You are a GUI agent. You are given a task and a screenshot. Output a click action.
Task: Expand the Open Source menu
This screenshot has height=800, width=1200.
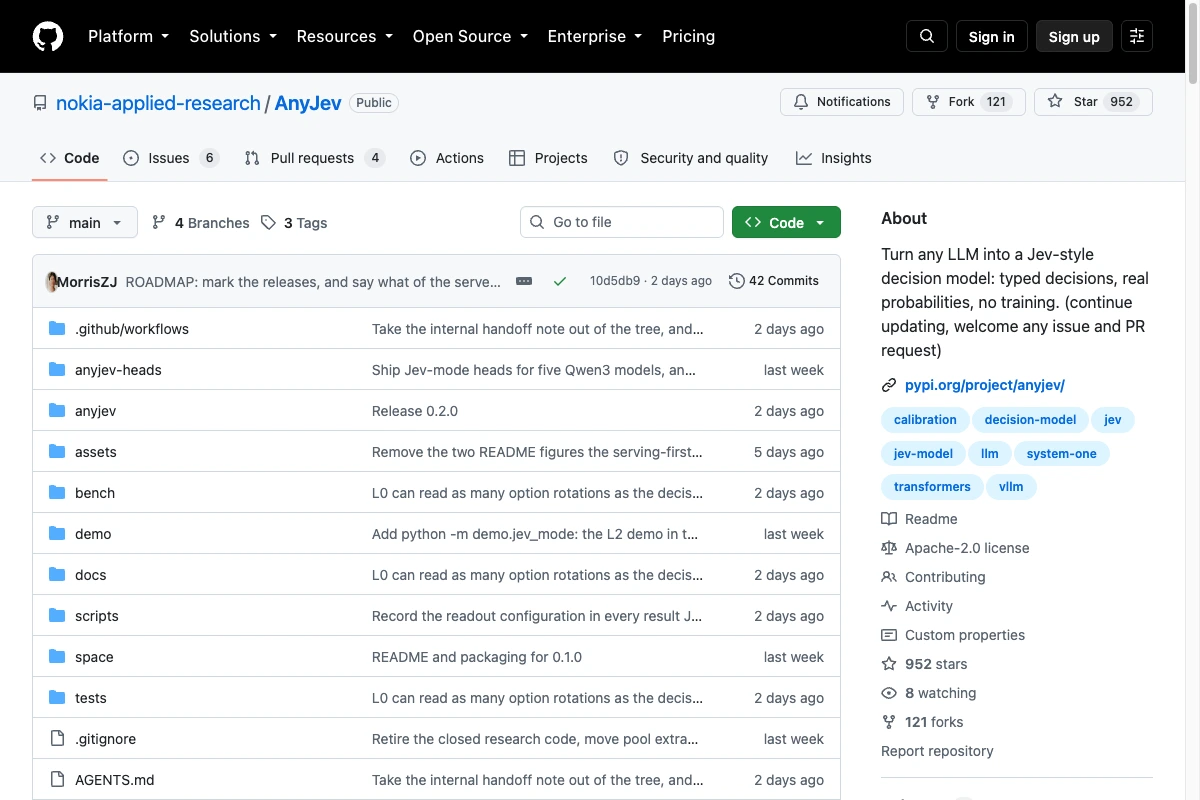[x=470, y=37]
